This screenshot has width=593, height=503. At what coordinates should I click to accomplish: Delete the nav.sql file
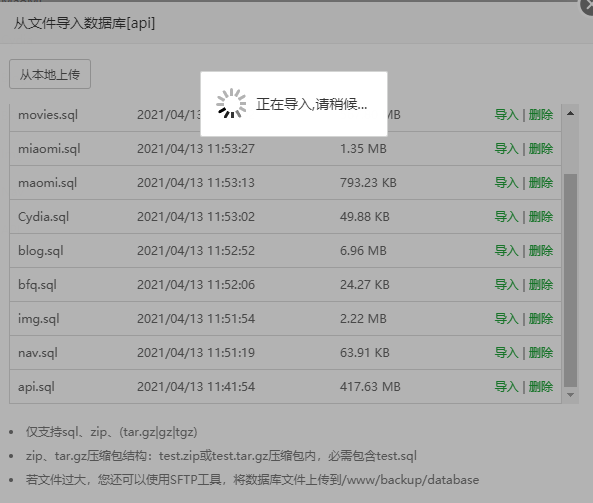[x=541, y=353]
